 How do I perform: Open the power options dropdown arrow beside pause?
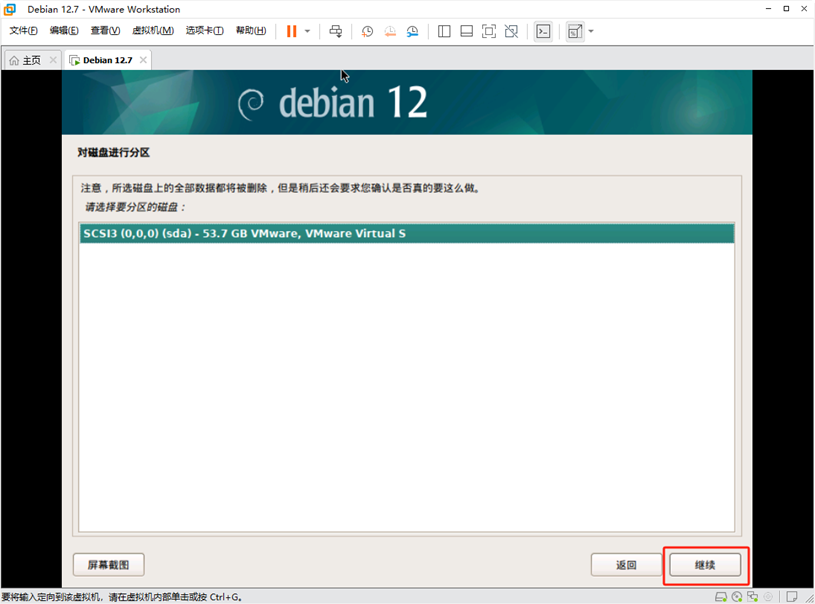click(x=307, y=31)
